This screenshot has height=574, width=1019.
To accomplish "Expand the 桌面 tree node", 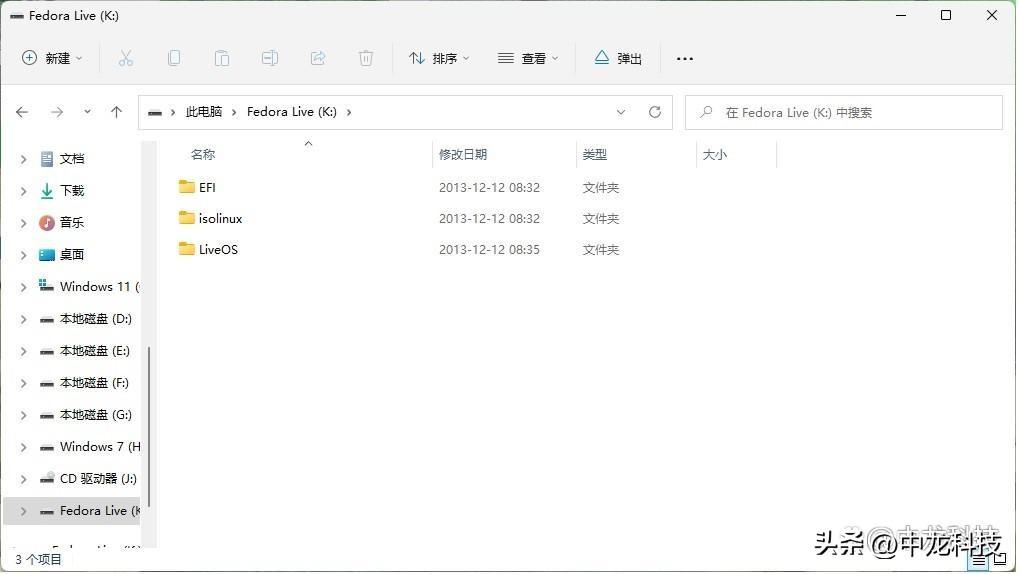I will click(23, 255).
